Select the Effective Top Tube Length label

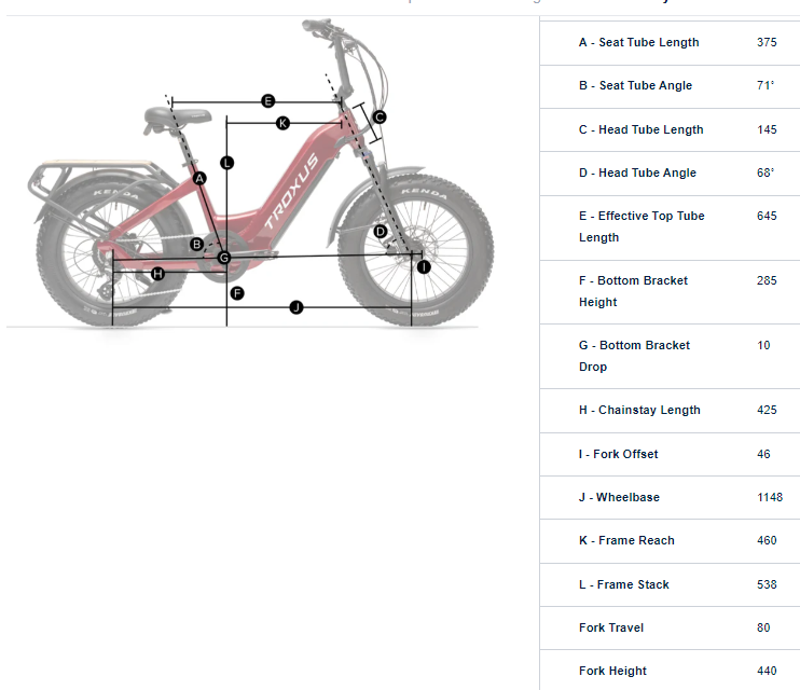pyautogui.click(x=641, y=227)
